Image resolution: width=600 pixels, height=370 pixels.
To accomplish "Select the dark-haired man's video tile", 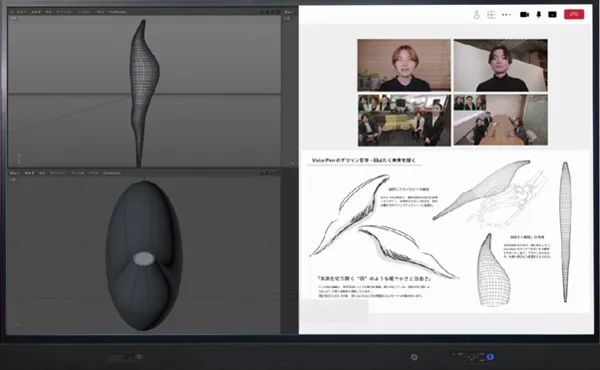I will 501,65.
